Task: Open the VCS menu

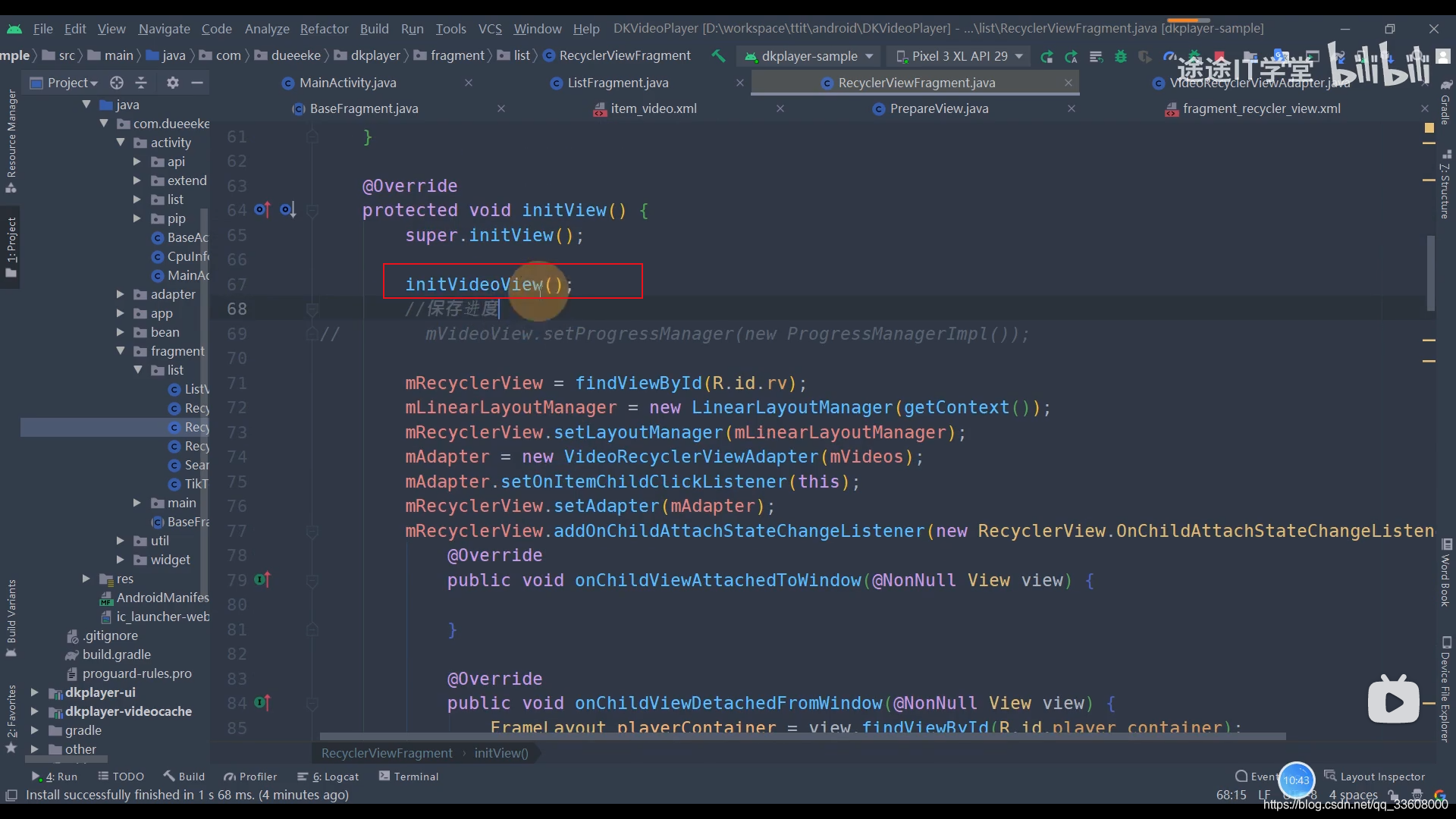Action: (490, 28)
